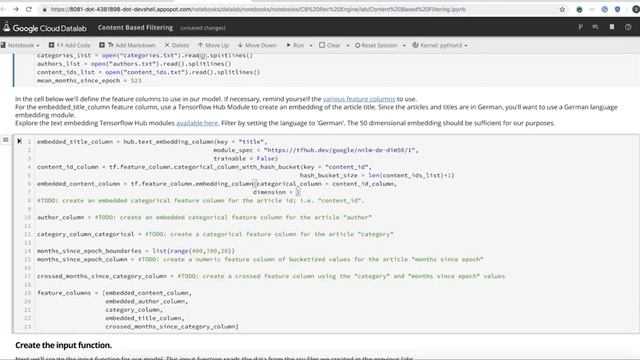Click the months_since_epoch_column TODO line
Viewport: 640px width, 360px height.
[x=260, y=259]
